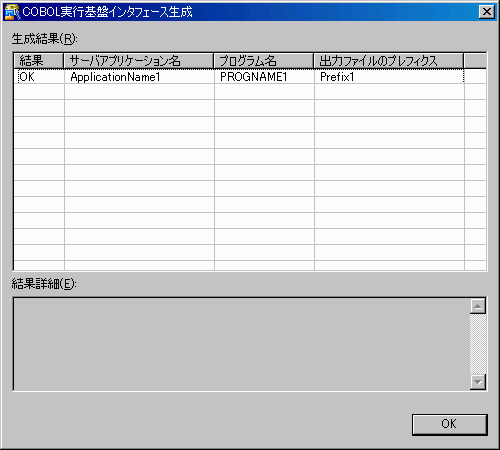Click the OK button at bottom
Image resolution: width=500 pixels, height=450 pixels.
click(x=449, y=424)
